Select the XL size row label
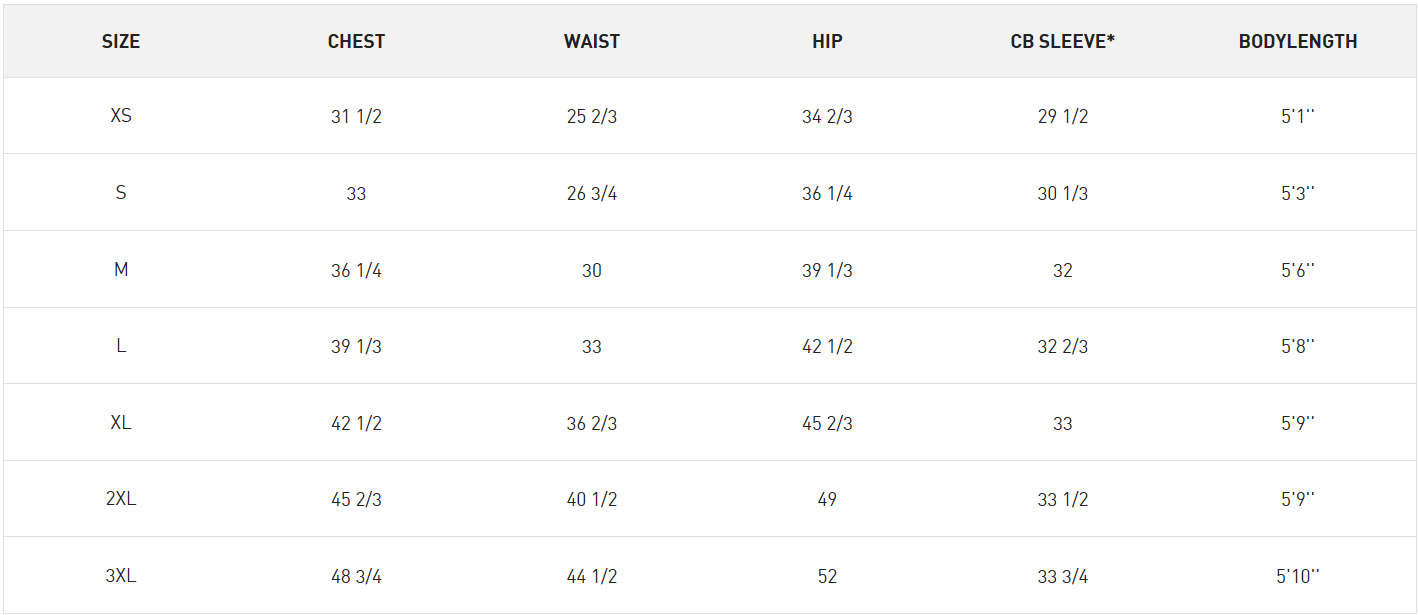The width and height of the screenshot is (1418, 615). 121,423
